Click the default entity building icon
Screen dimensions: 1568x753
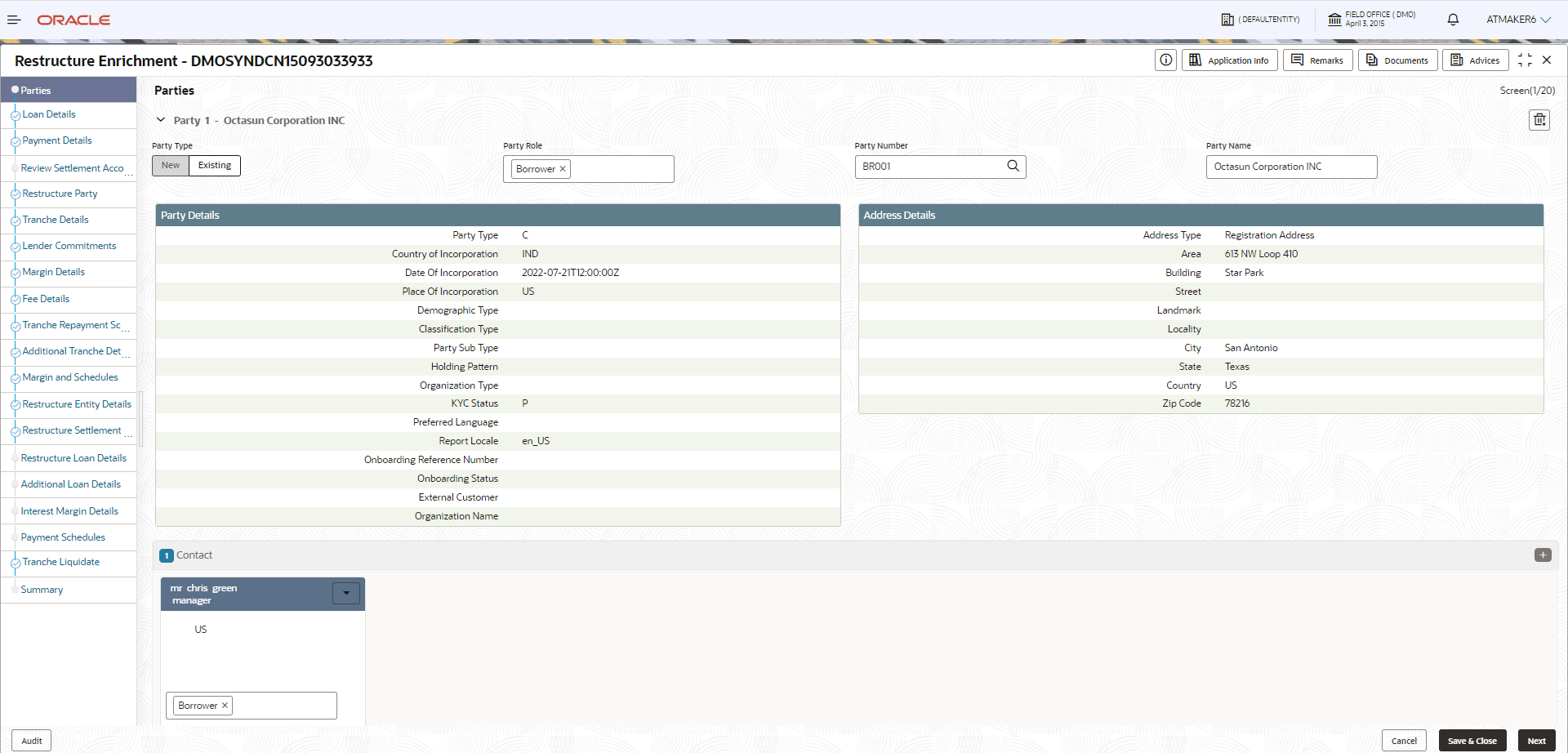click(x=1227, y=20)
